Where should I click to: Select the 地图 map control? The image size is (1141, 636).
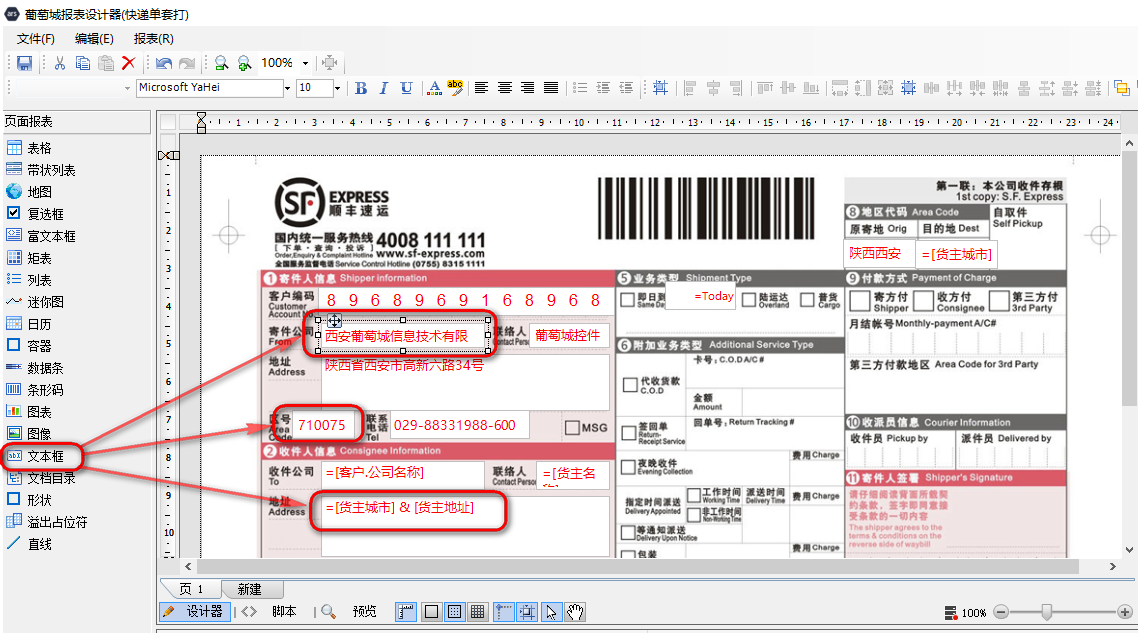click(x=30, y=192)
